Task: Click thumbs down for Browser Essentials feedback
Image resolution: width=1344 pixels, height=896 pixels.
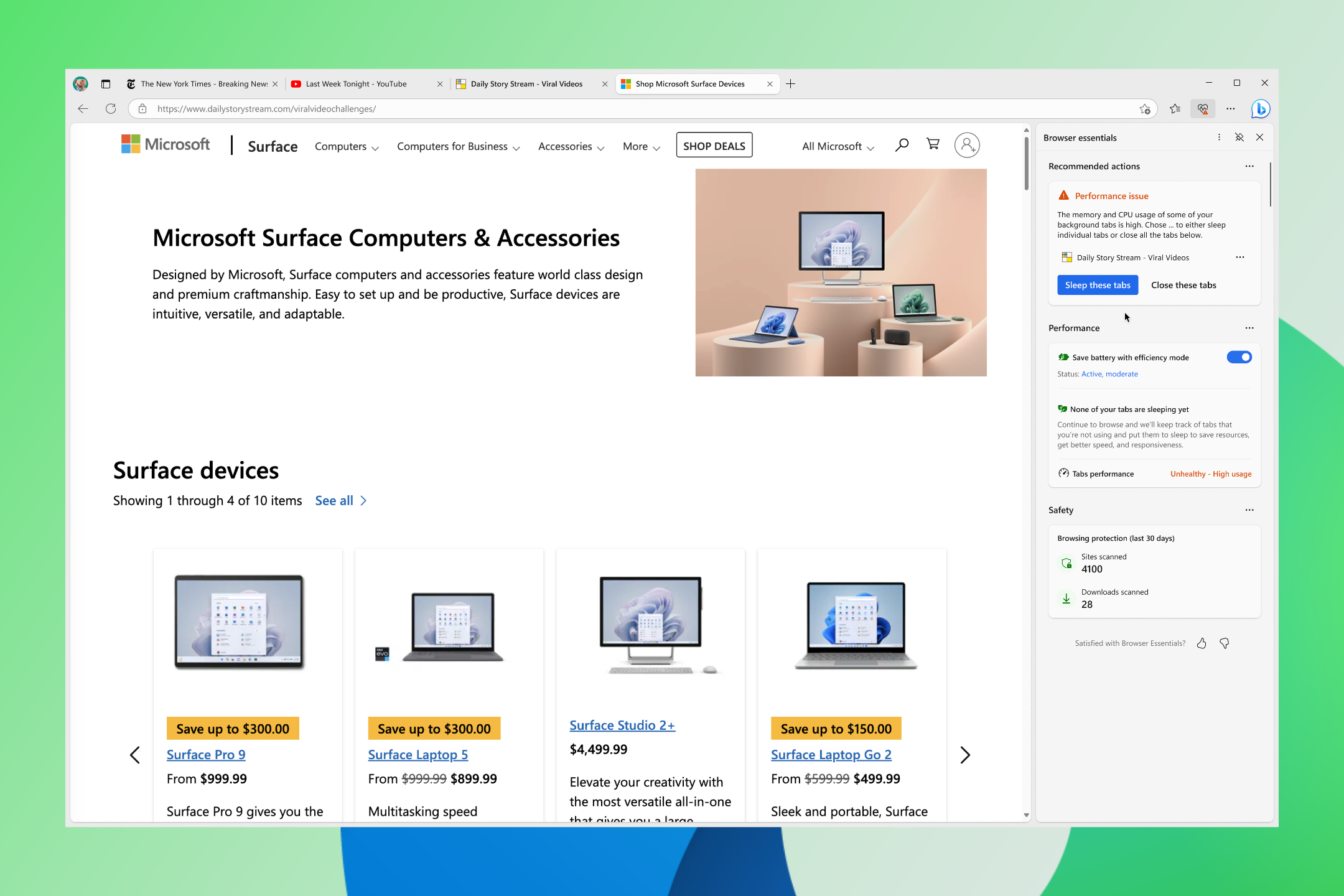Action: coord(1224,643)
